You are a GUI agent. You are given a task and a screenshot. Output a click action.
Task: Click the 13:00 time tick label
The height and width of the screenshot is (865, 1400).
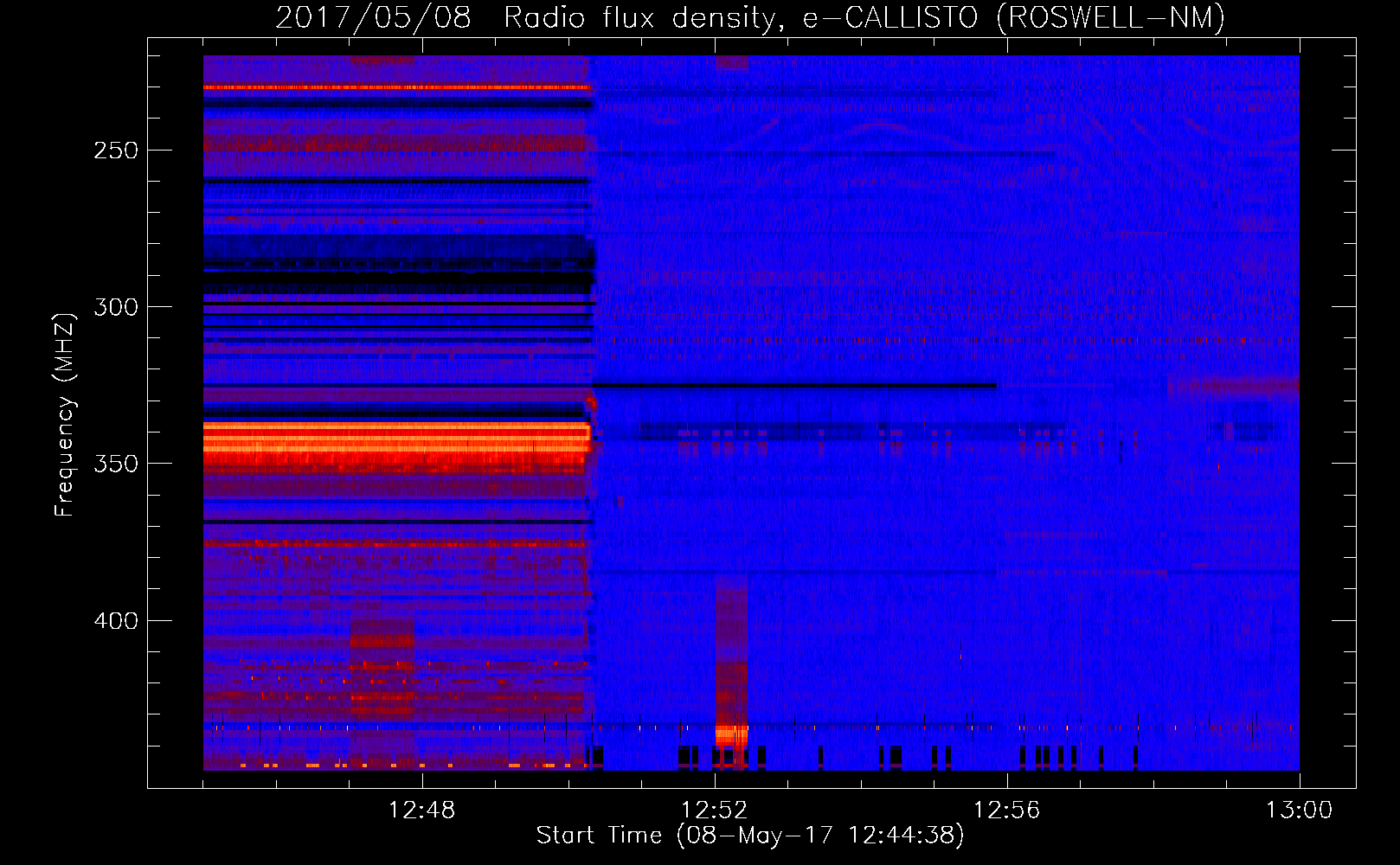click(x=1299, y=811)
